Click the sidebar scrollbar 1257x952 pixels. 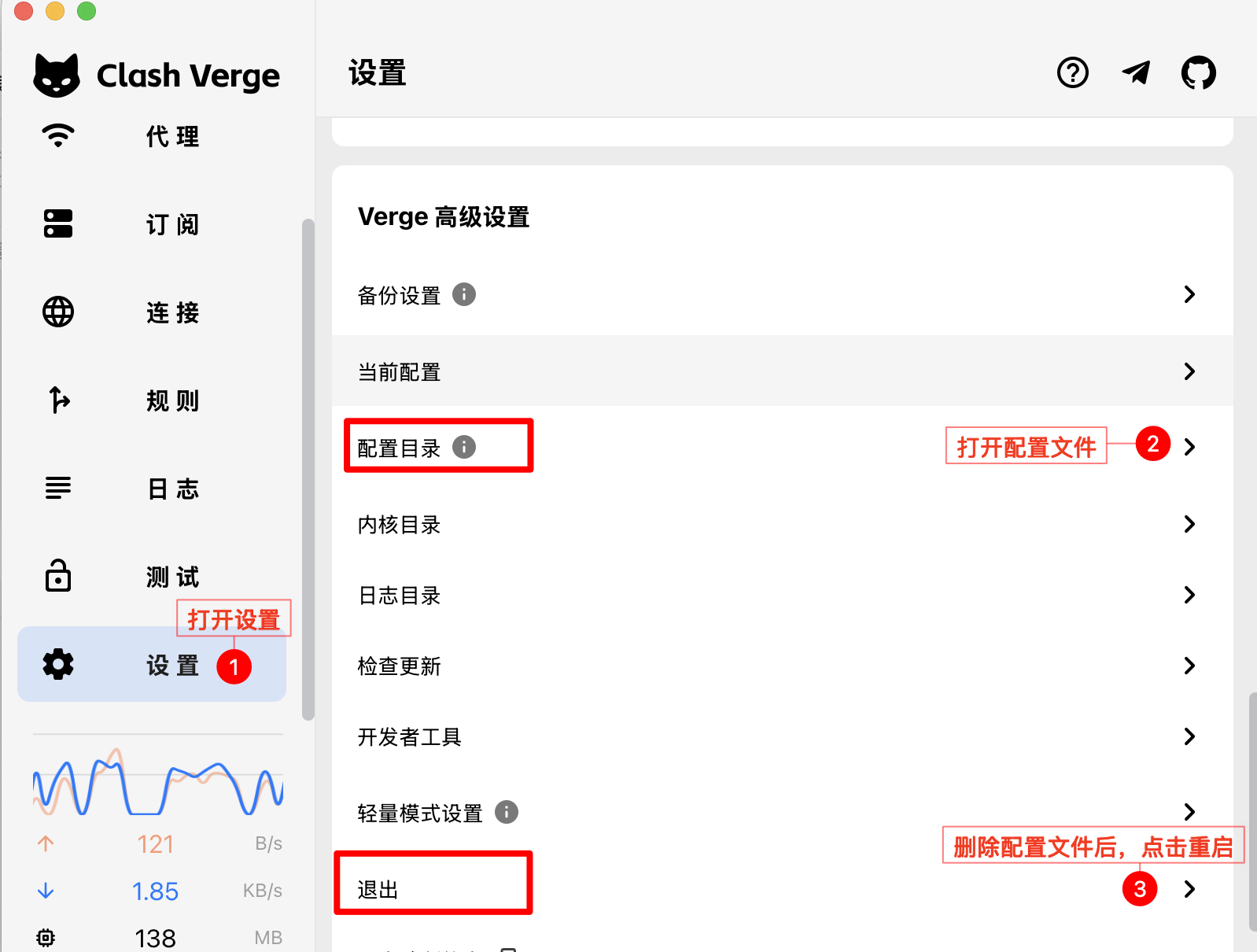tap(308, 469)
